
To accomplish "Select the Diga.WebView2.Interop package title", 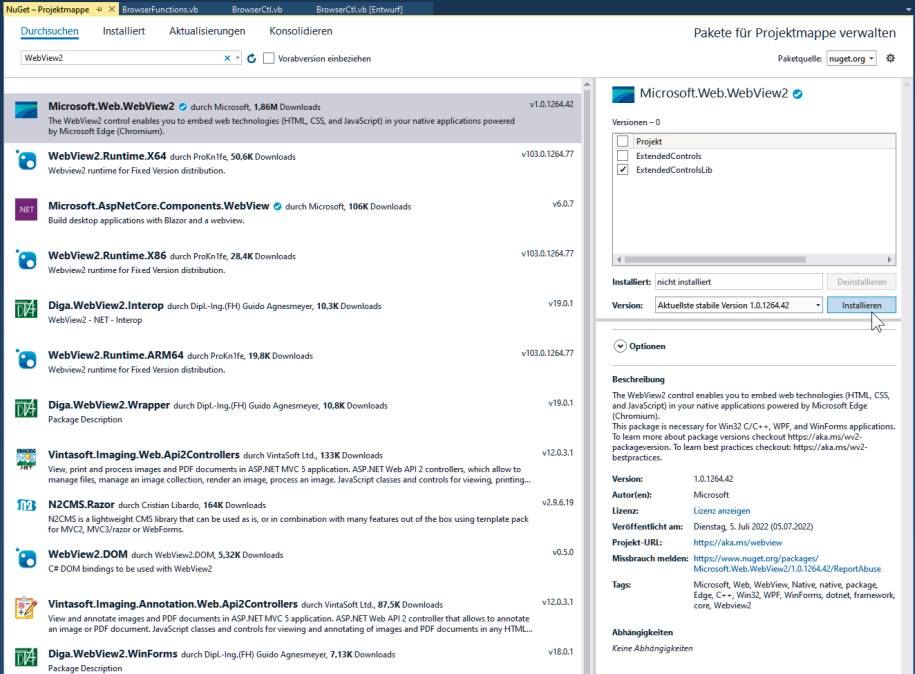I will (x=106, y=306).
